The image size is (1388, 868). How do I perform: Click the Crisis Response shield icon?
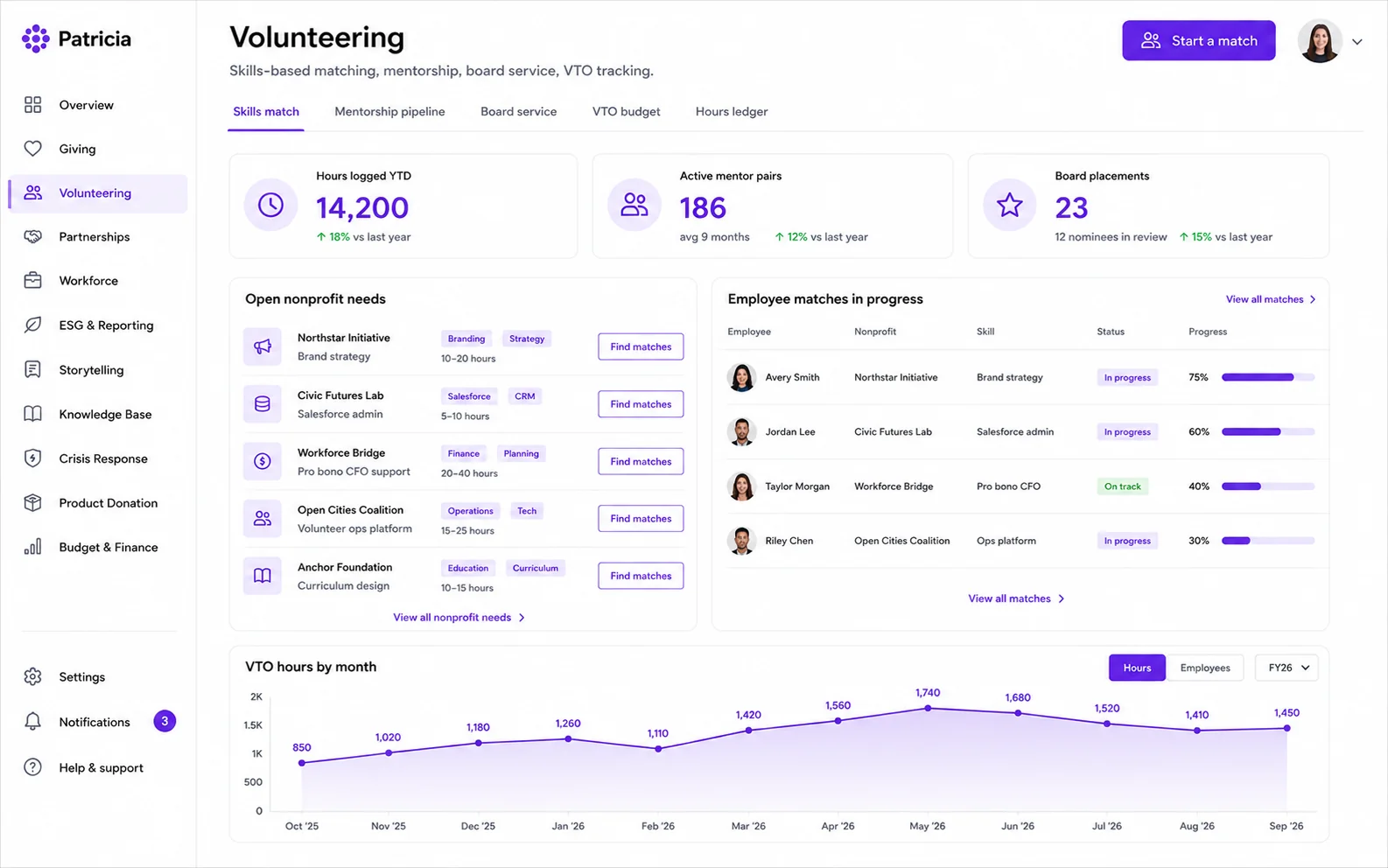[32, 458]
